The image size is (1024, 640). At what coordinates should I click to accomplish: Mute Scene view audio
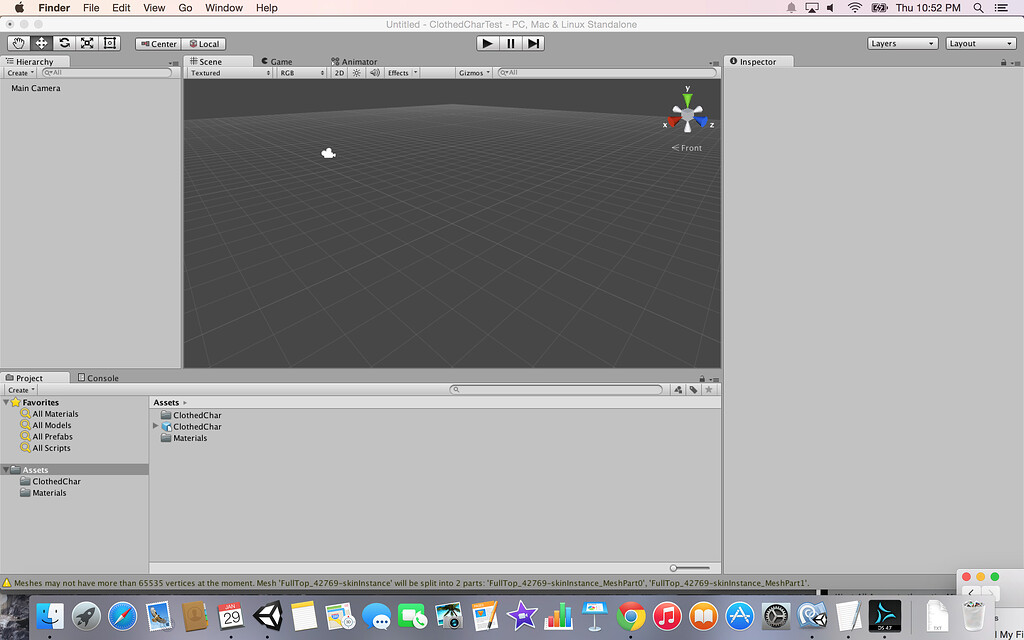tap(374, 72)
